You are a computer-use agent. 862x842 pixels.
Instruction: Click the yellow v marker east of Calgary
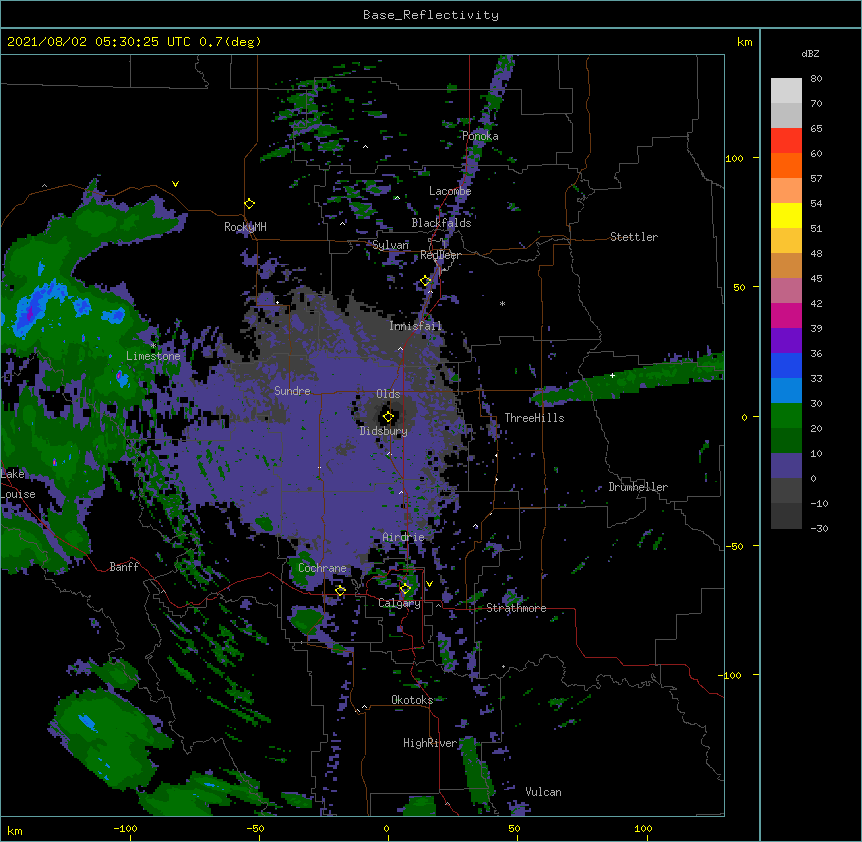[x=429, y=584]
